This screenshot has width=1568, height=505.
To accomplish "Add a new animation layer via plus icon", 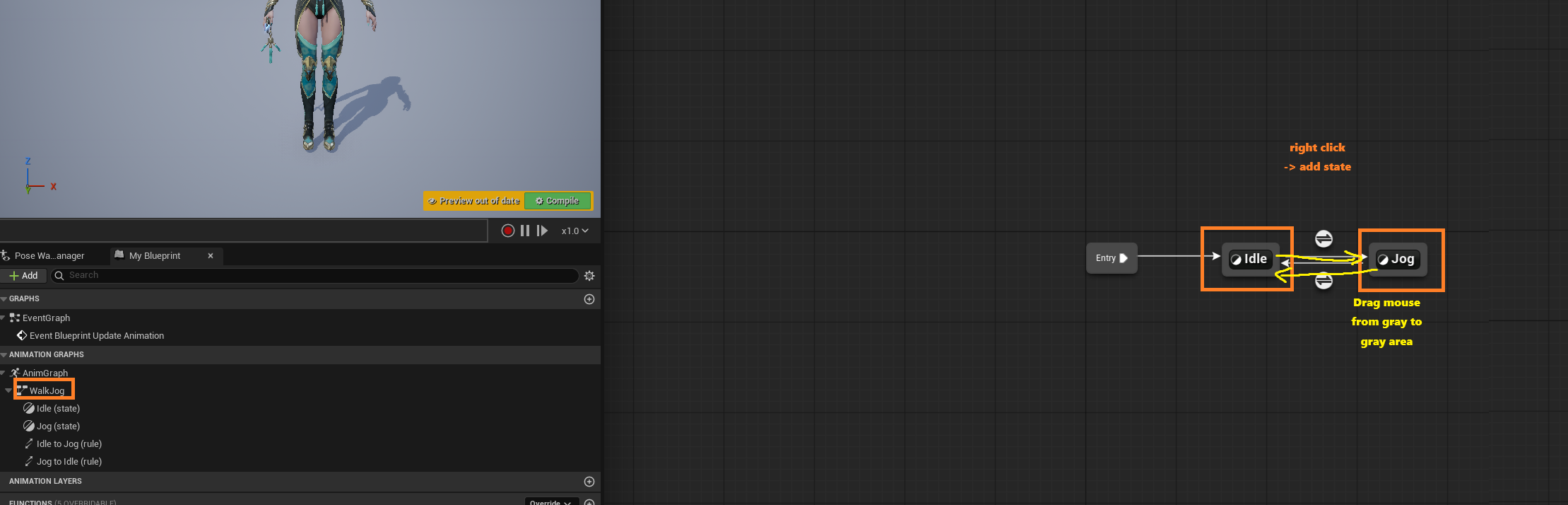I will pos(589,482).
